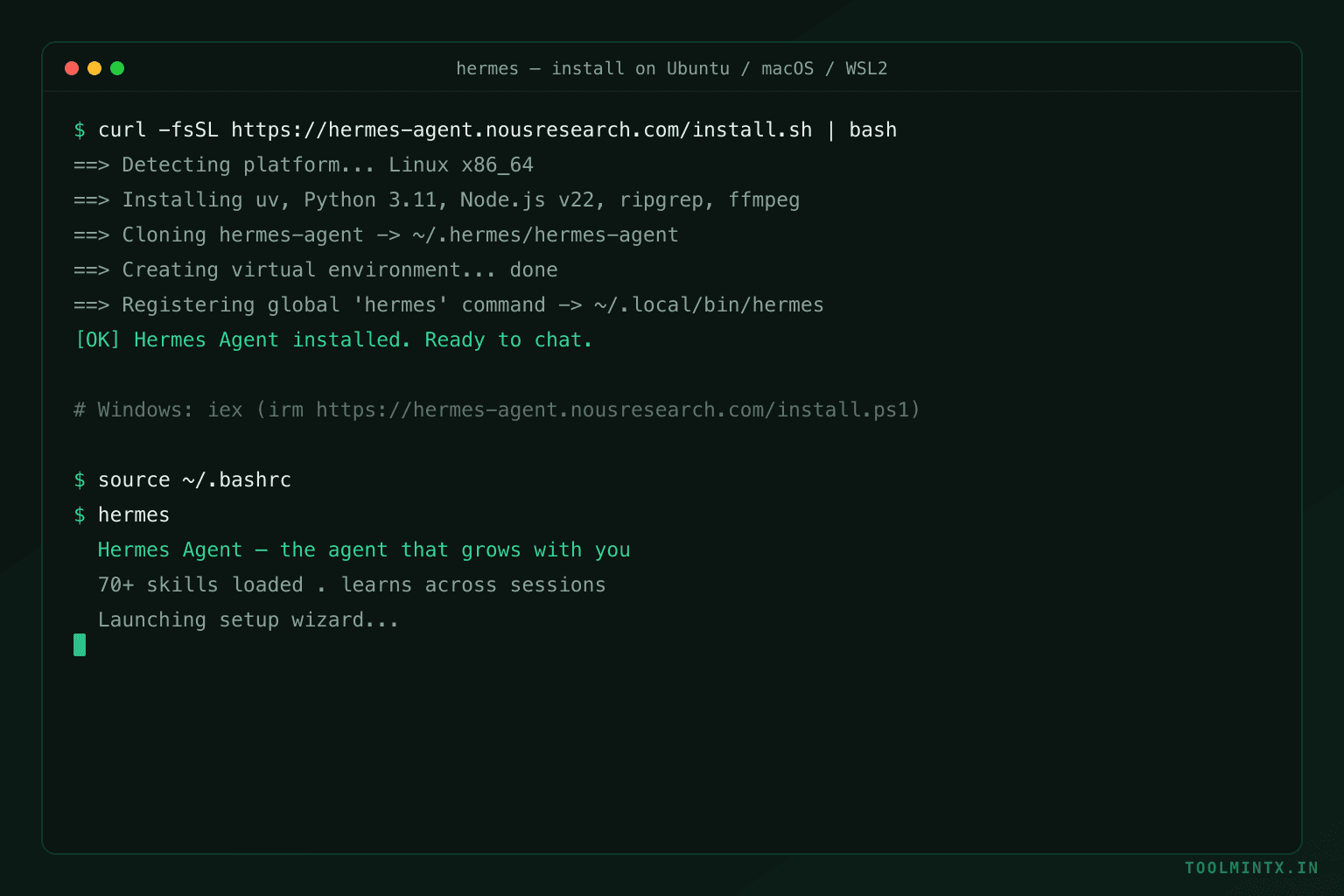
Task: Click the 'Launching setup wizard...' line
Action: click(x=248, y=619)
